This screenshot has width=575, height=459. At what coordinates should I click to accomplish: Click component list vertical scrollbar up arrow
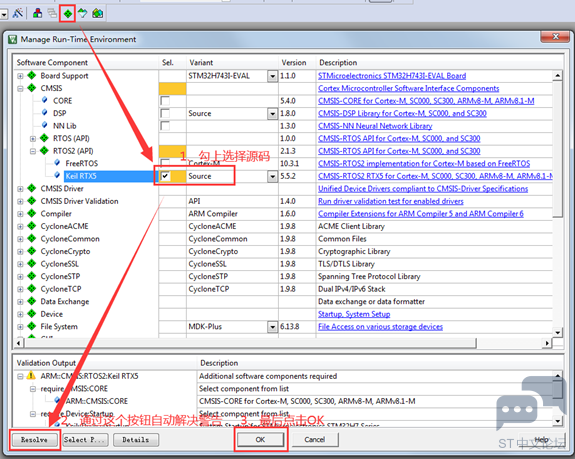[x=558, y=76]
